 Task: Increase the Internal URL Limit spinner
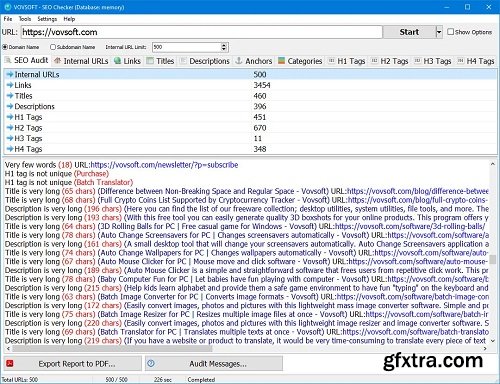click(x=224, y=45)
